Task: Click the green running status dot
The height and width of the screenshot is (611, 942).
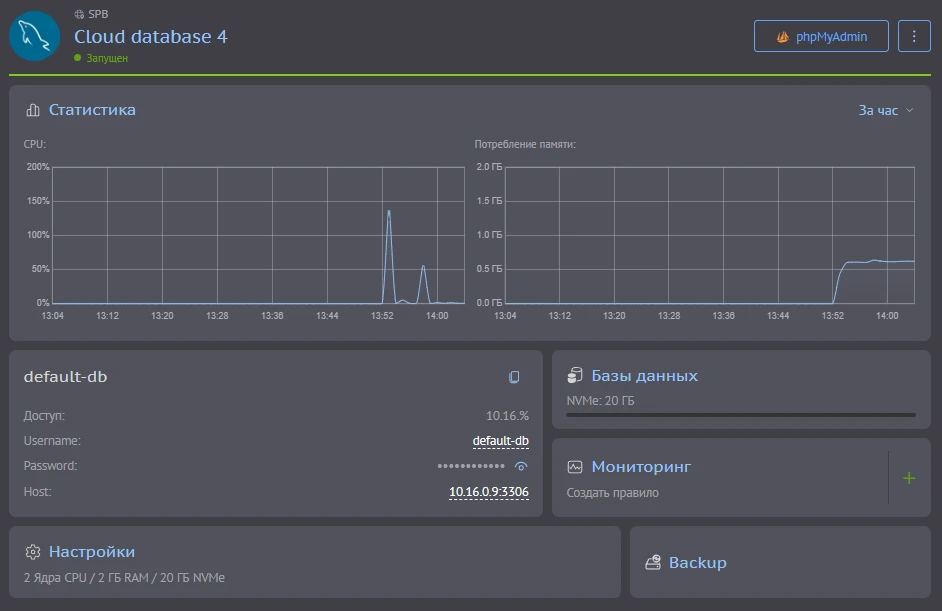Action: coord(77,58)
